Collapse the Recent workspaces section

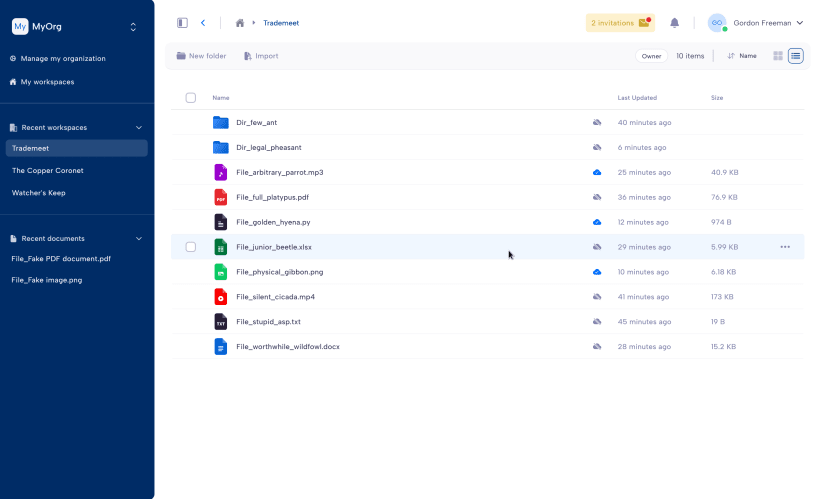139,127
